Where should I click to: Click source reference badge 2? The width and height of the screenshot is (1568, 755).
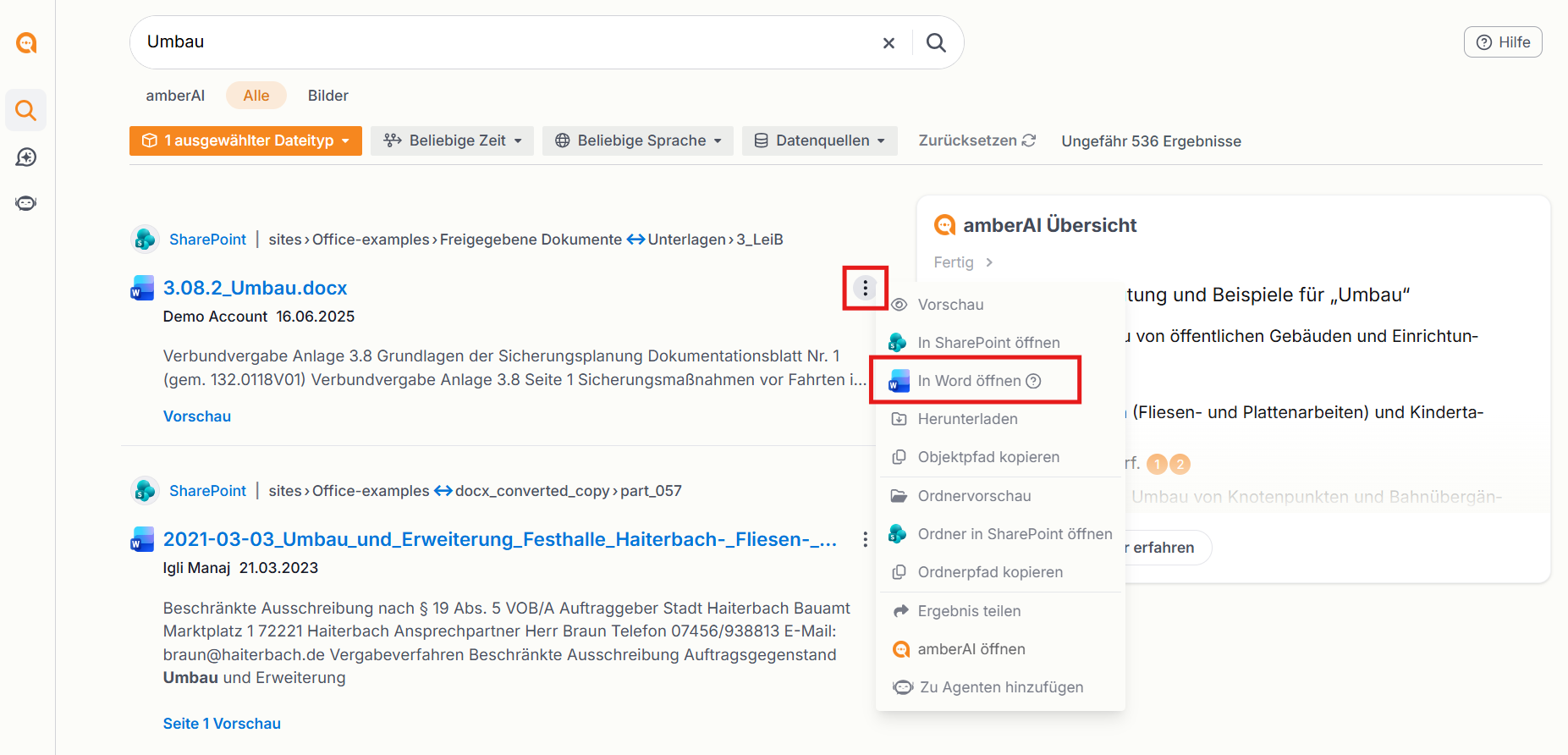pos(1180,464)
